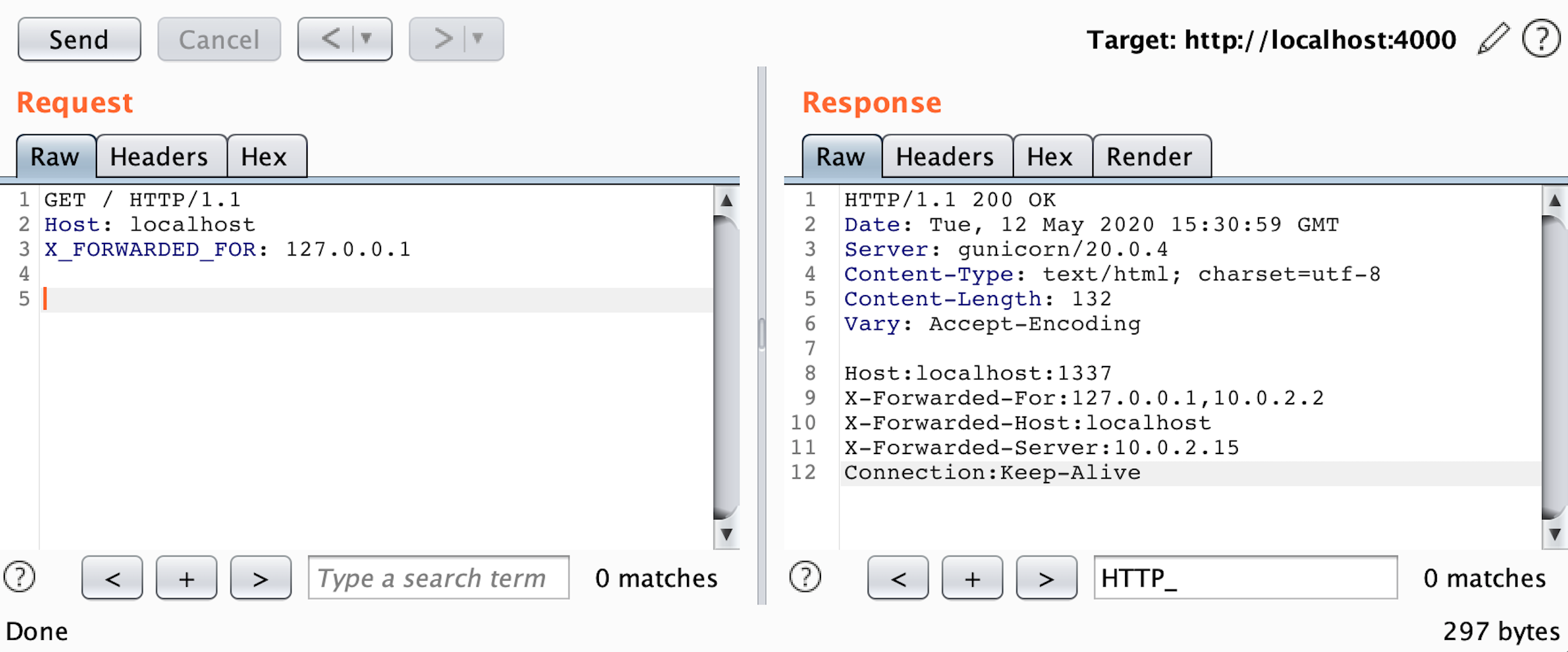Screen dimensions: 1568x652
Task: Open the request Hex tab
Action: (264, 157)
